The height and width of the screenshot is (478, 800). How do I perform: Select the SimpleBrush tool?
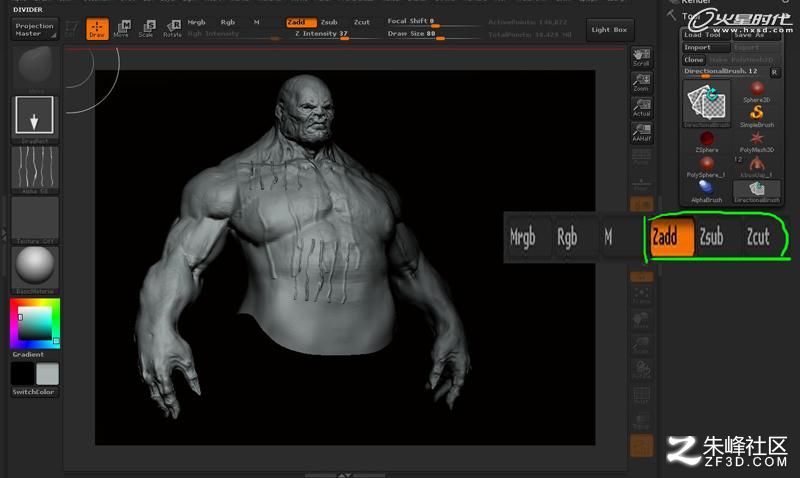[x=757, y=116]
